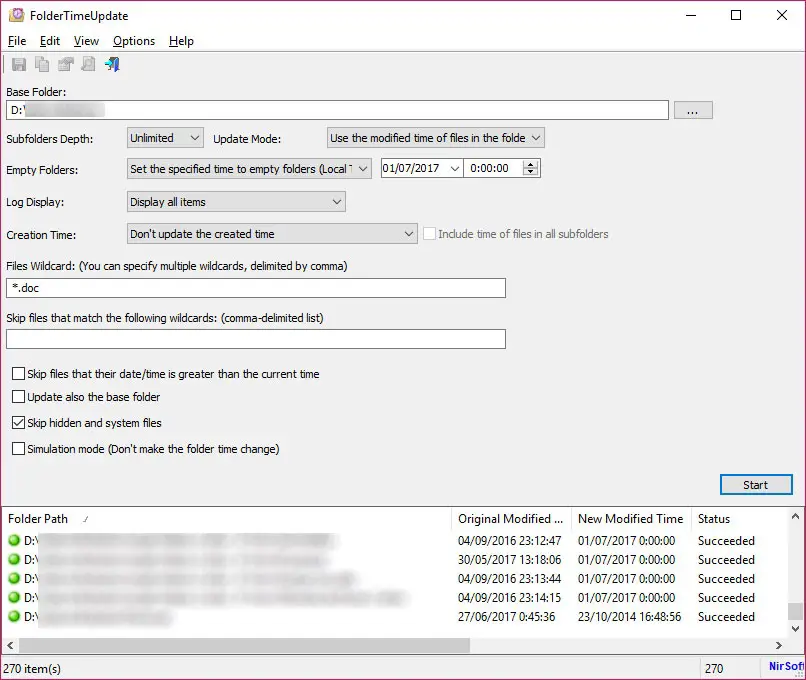Open the Empty Folders dropdown

point(249,169)
